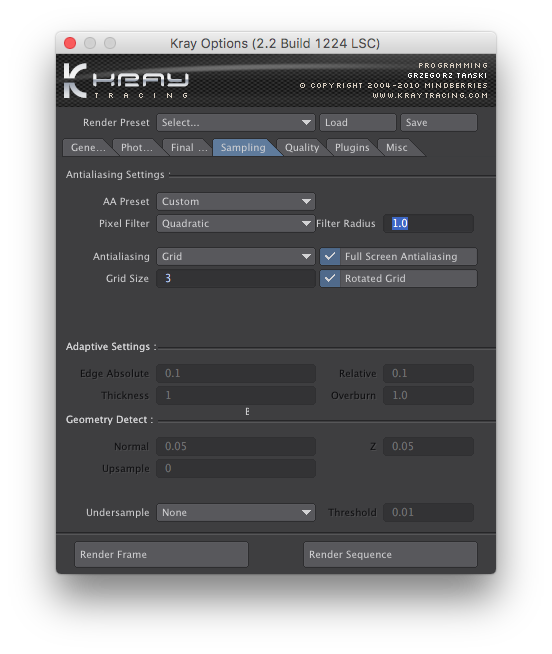Click the Save preset button
This screenshot has width=552, height=654.
coord(439,123)
